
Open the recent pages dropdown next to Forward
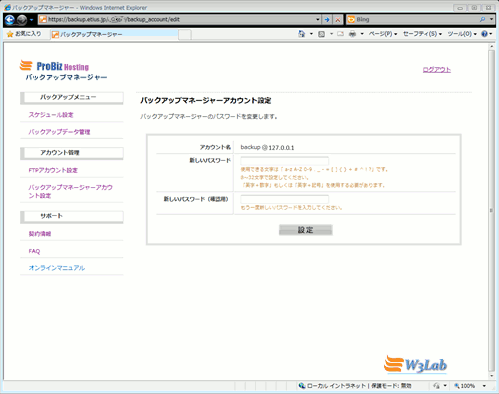pos(31,20)
